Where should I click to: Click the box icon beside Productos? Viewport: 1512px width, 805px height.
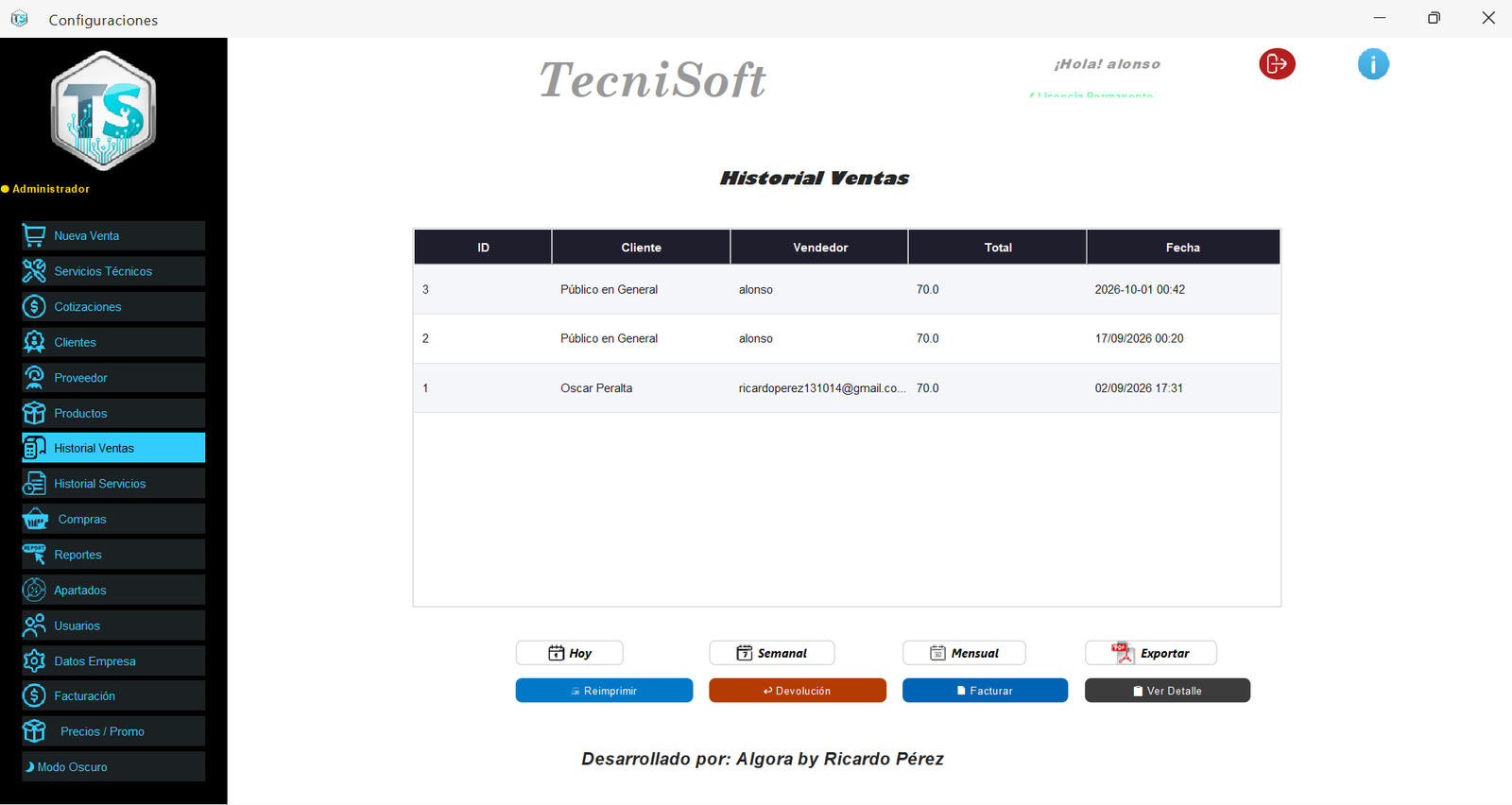pyautogui.click(x=34, y=413)
